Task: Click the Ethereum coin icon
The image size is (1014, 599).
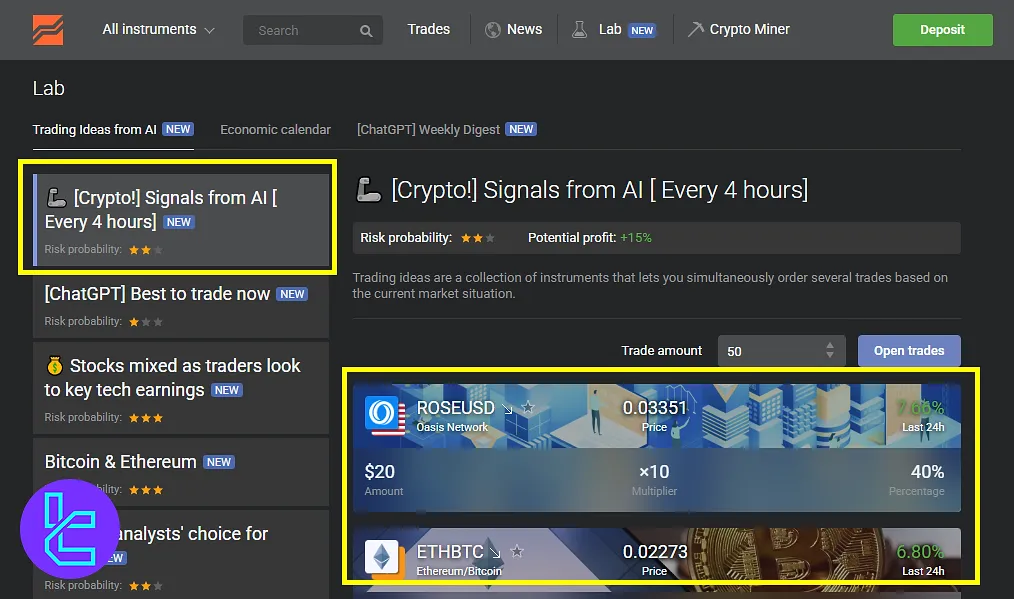Action: point(382,556)
